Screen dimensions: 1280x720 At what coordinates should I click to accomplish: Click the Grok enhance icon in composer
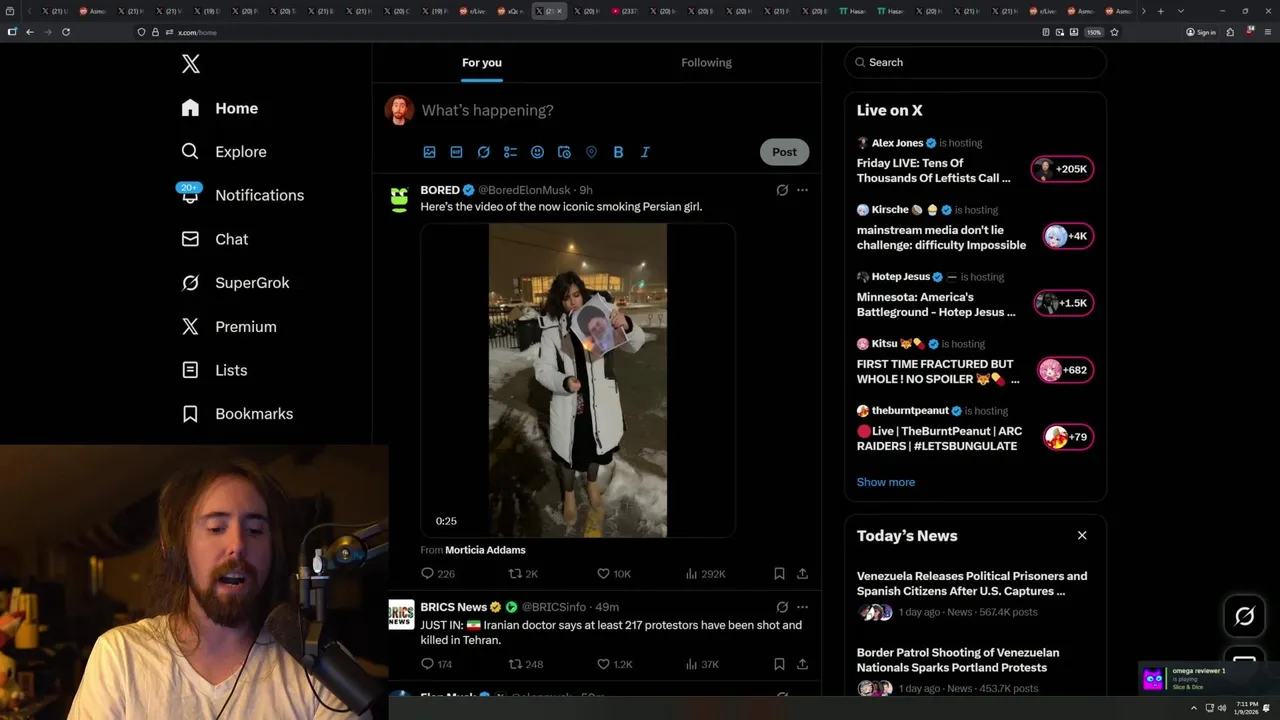pyautogui.click(x=483, y=152)
